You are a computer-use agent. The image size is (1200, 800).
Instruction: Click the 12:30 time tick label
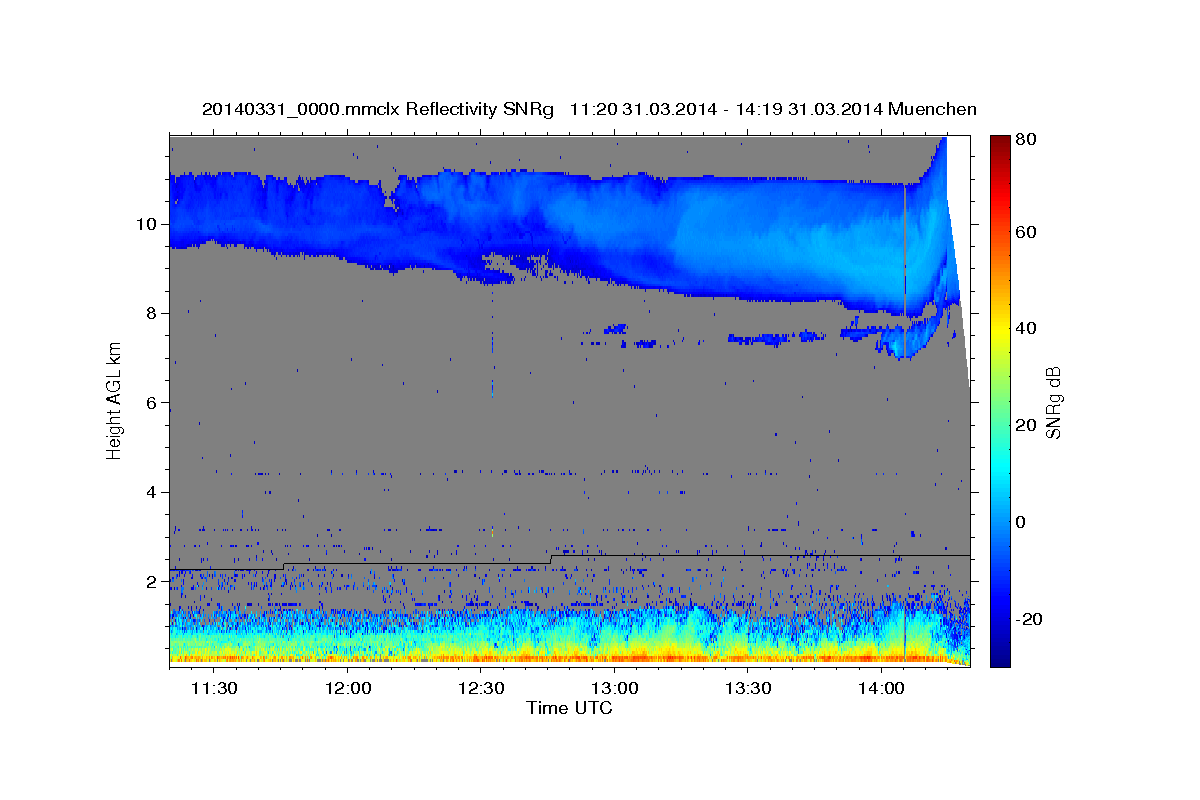[x=481, y=689]
